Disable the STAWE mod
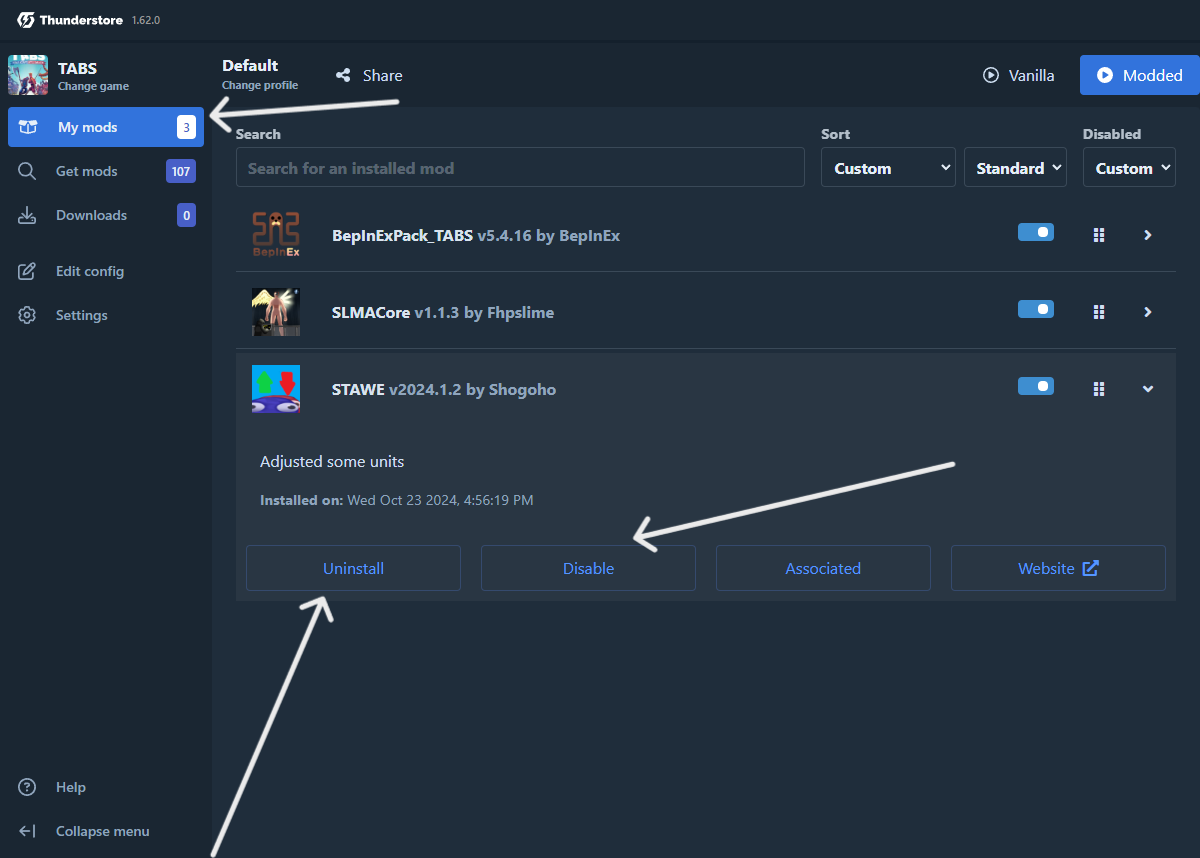Image resolution: width=1200 pixels, height=858 pixels. (588, 568)
